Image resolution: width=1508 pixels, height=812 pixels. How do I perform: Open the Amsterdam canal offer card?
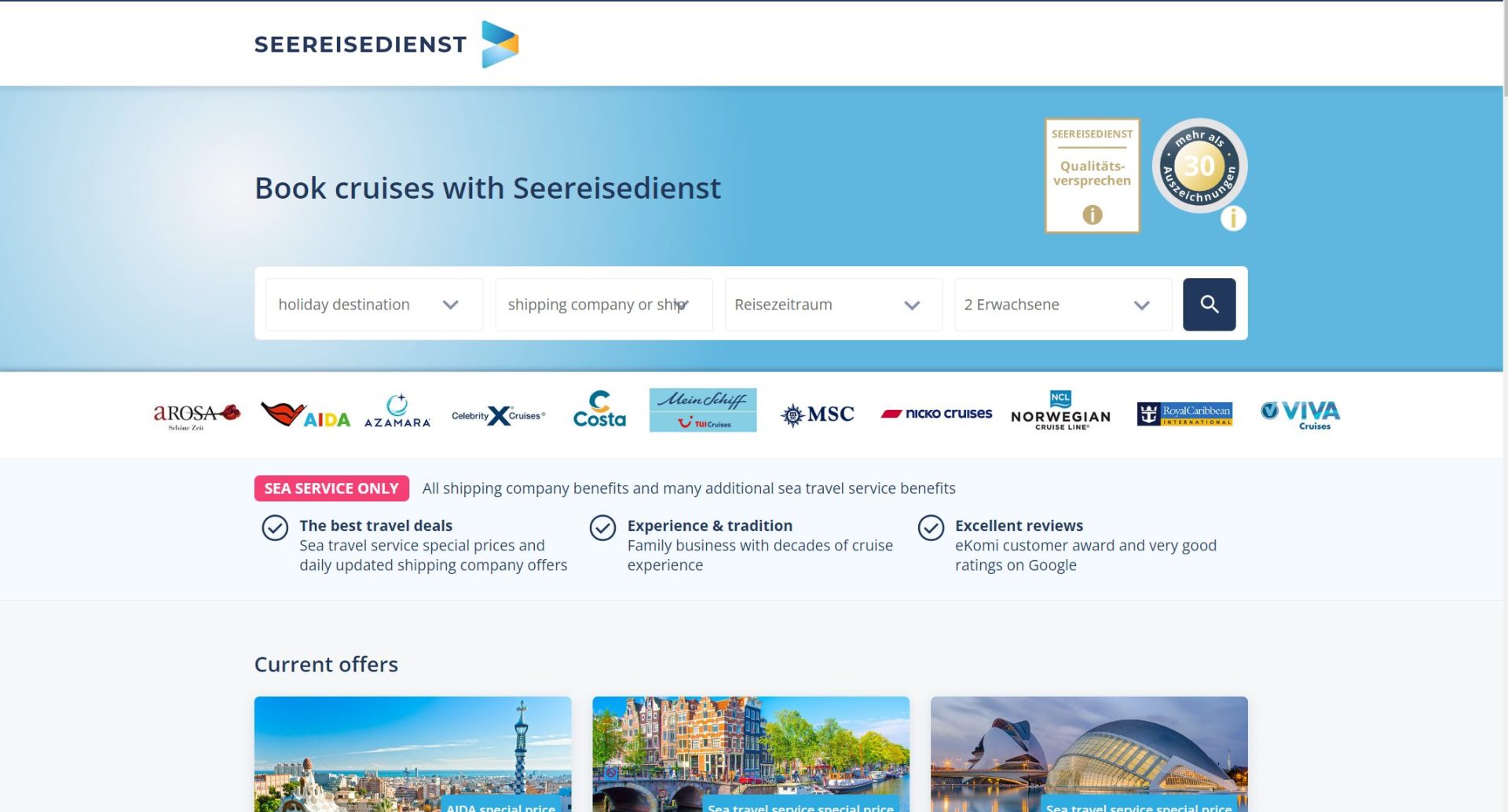tap(750, 754)
